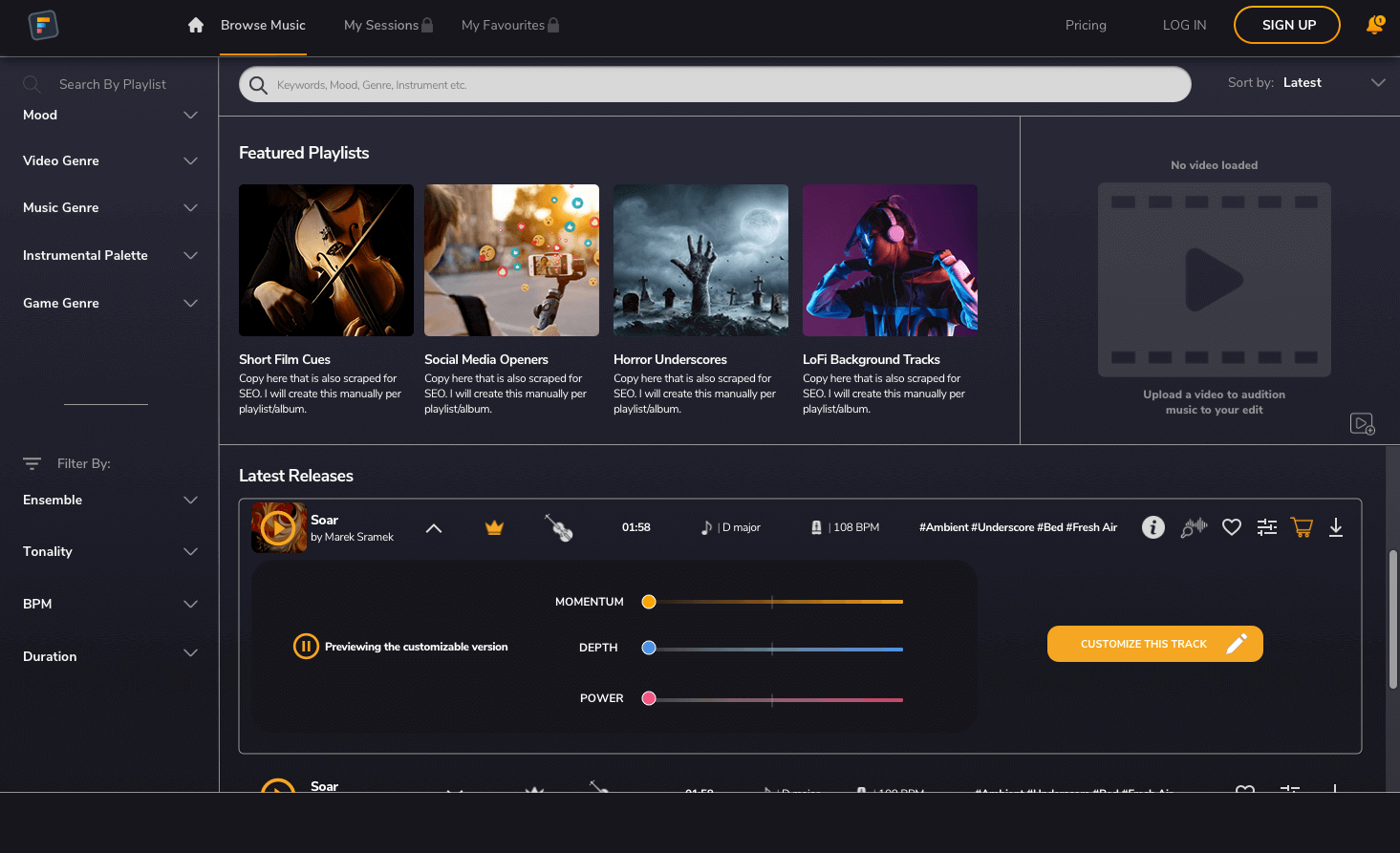The height and width of the screenshot is (853, 1400).
Task: Click the magnifier icon in keyword search bar
Action: point(258,85)
